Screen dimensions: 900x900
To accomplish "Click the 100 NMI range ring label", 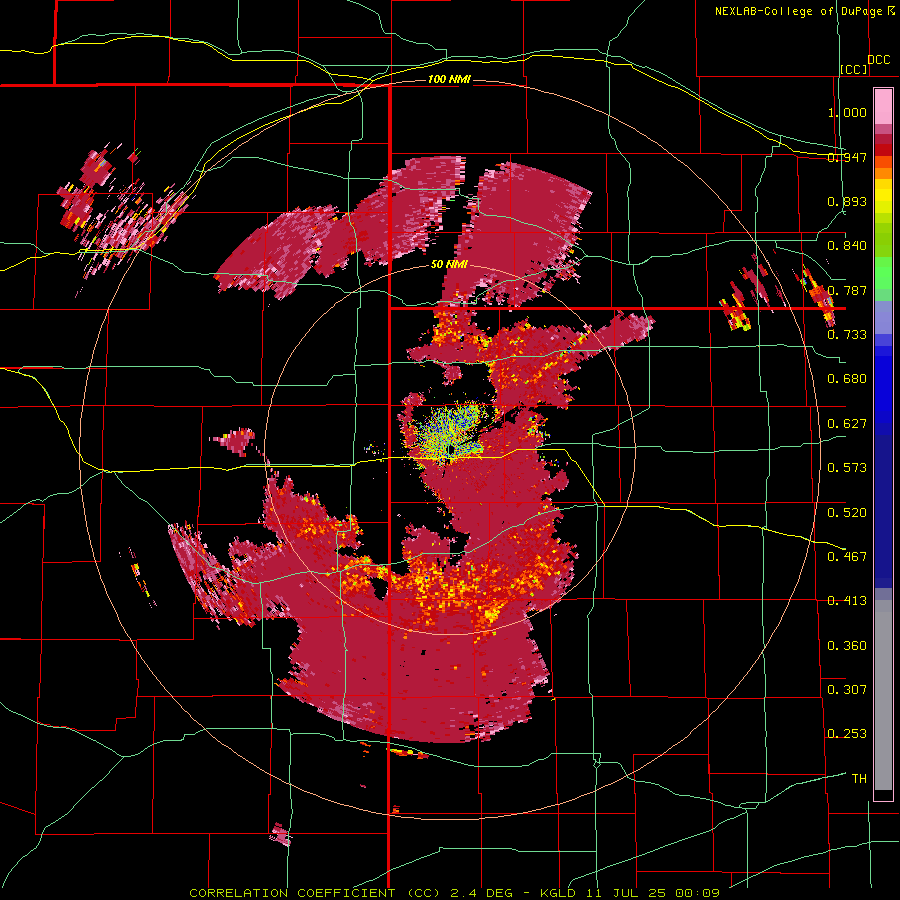I will click(x=449, y=79).
